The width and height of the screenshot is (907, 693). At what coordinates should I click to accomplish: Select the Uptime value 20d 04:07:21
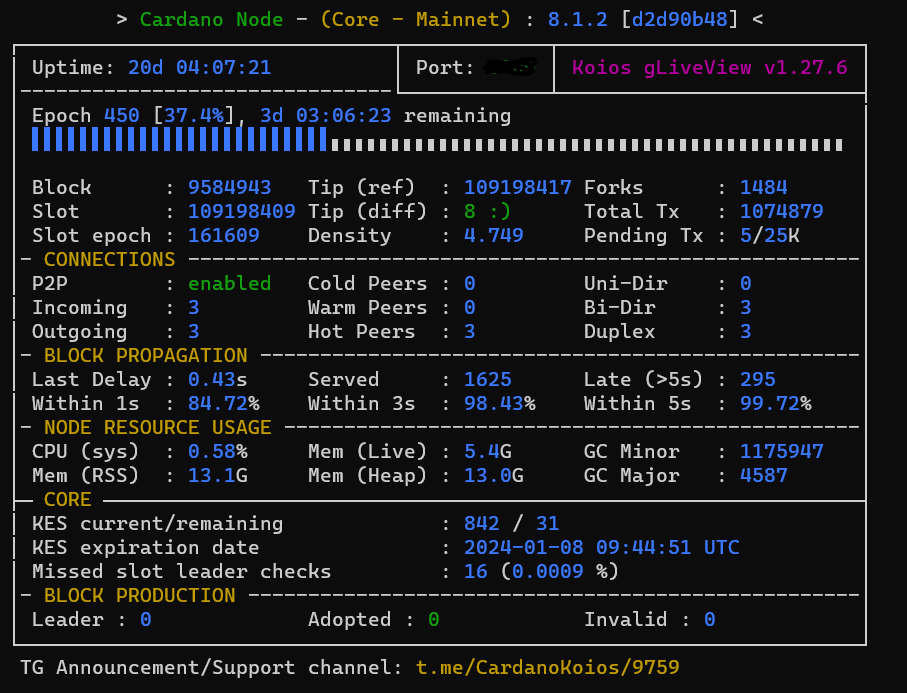point(200,68)
